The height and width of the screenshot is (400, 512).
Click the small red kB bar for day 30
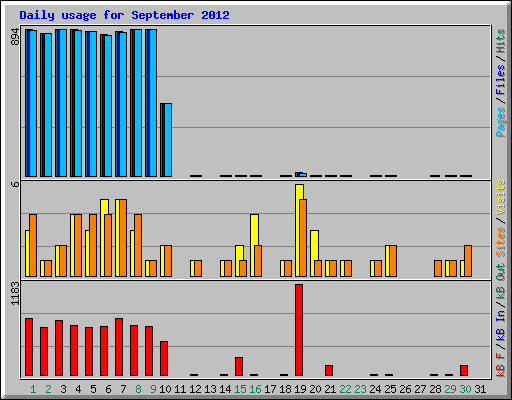[x=464, y=371]
